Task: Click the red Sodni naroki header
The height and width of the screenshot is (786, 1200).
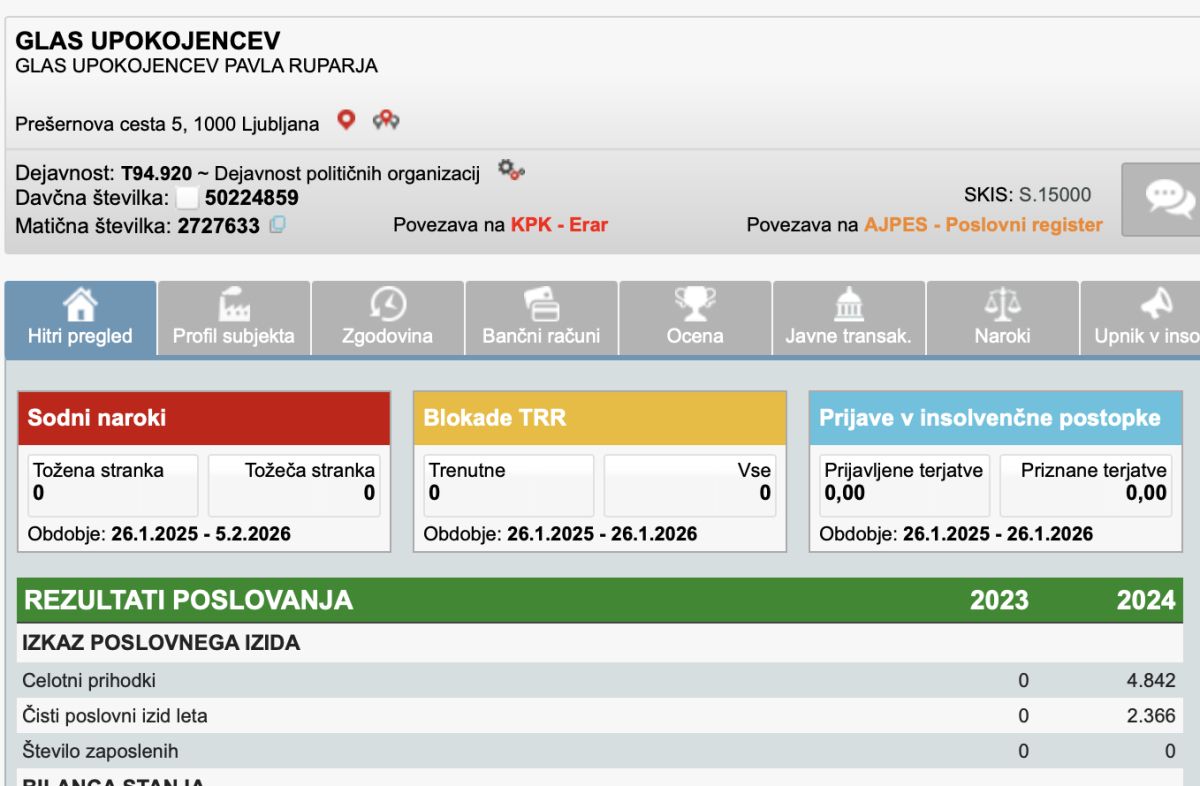Action: click(204, 418)
